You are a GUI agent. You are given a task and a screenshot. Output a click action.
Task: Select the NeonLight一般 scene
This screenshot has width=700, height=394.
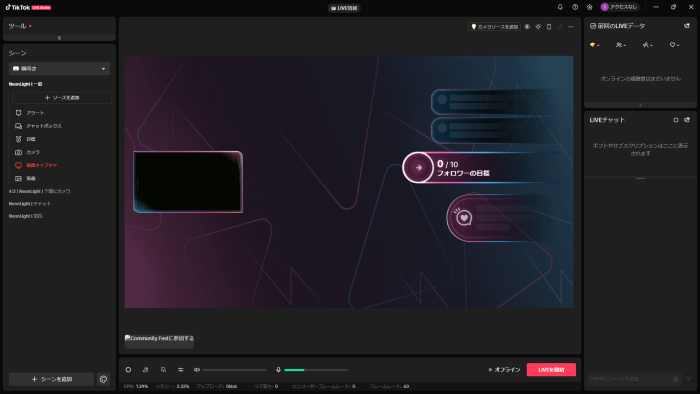pyautogui.click(x=25, y=84)
